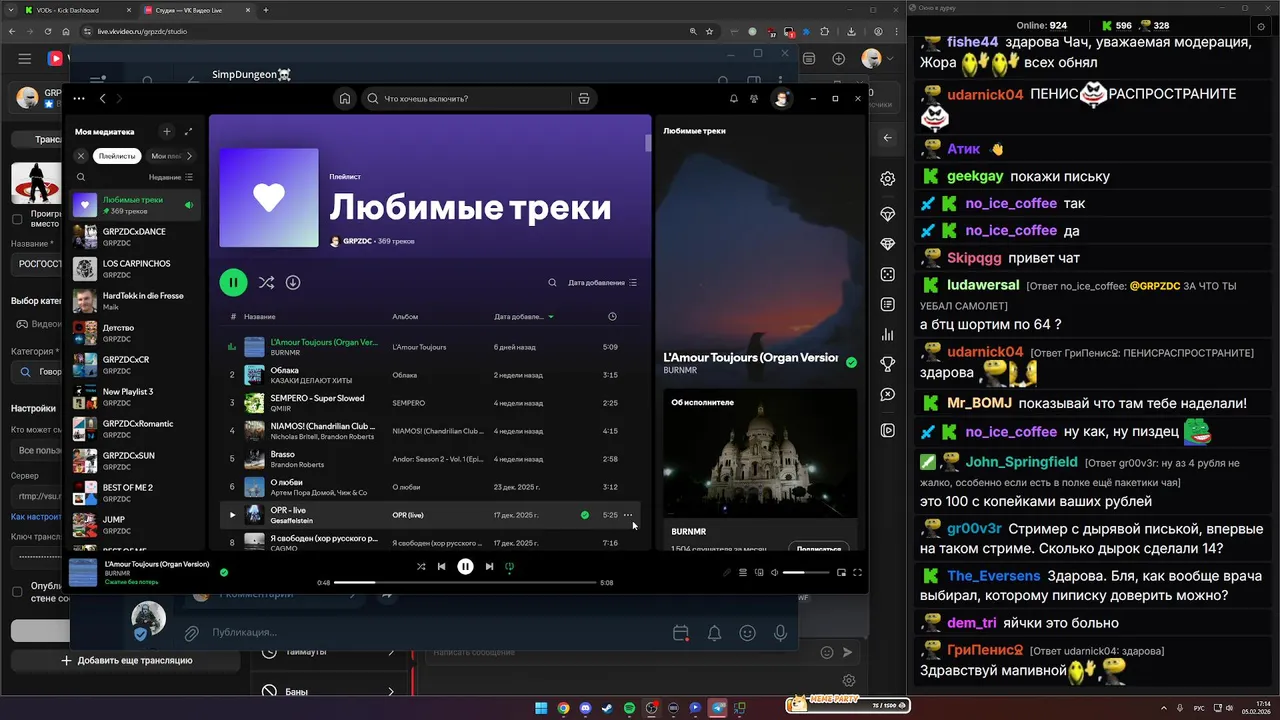
Task: Toggle liked check in player bar
Action: pyautogui.click(x=224, y=572)
